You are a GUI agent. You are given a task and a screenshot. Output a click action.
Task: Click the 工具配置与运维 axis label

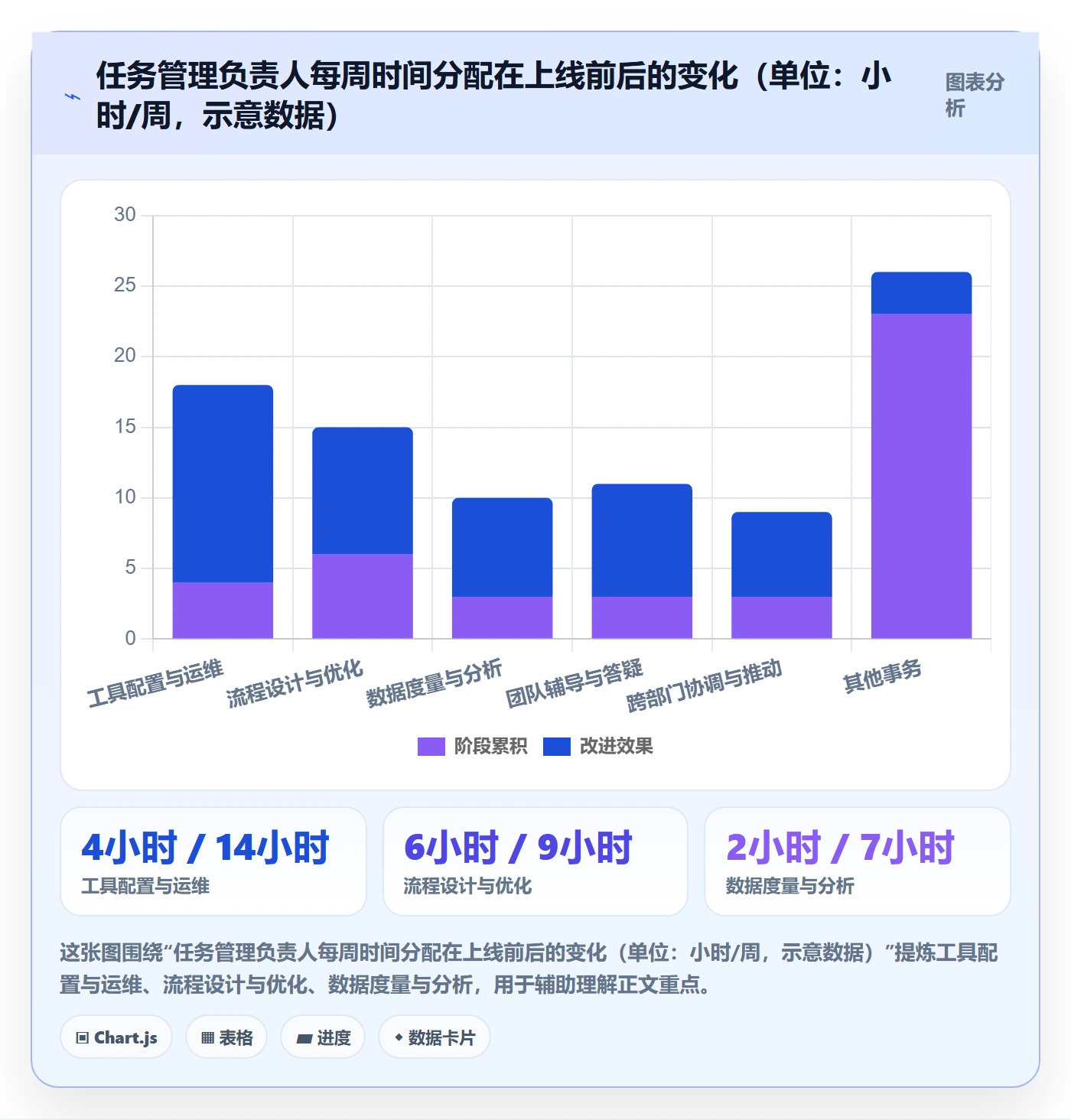[155, 683]
